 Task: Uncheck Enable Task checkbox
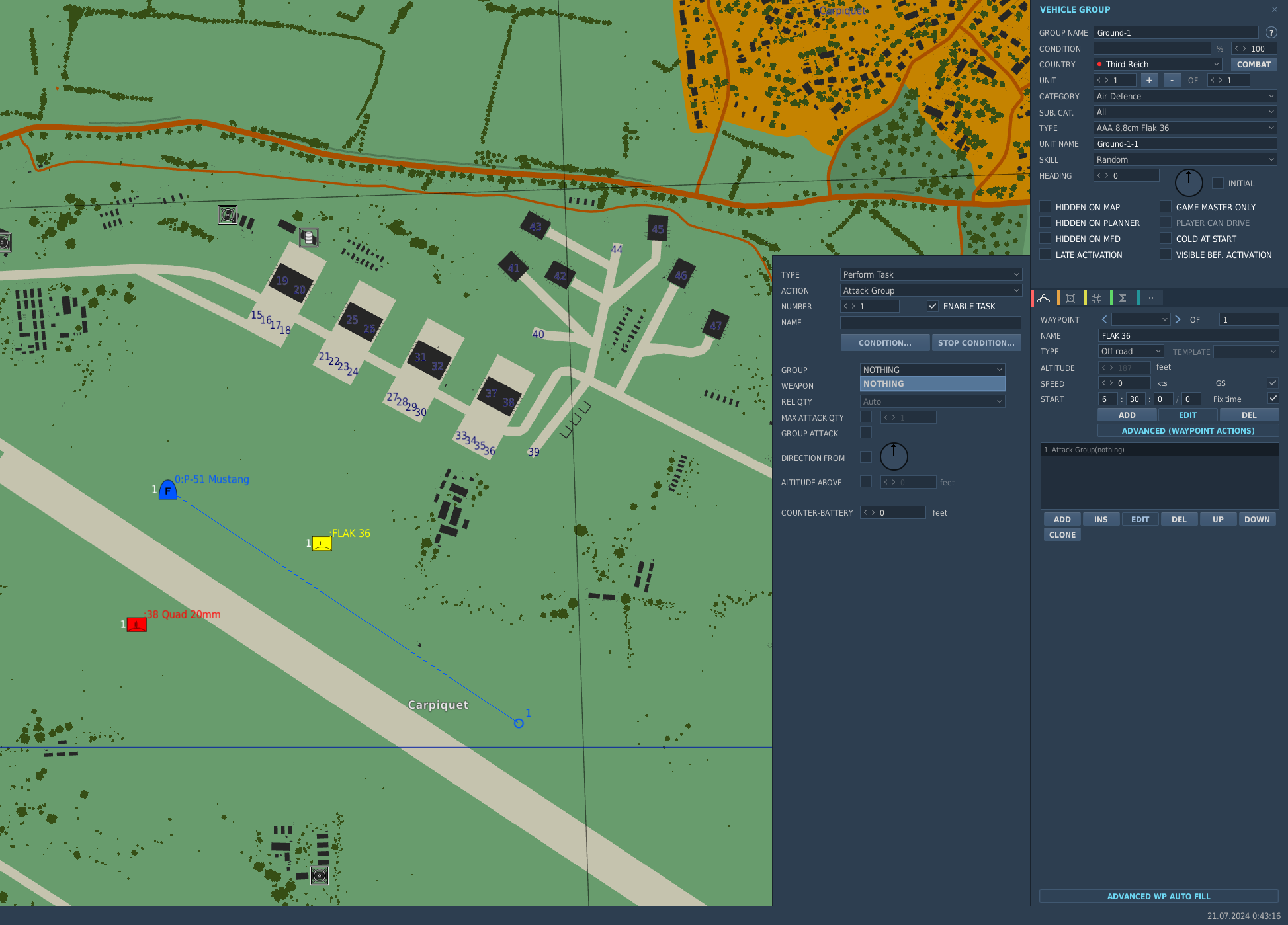pos(933,306)
